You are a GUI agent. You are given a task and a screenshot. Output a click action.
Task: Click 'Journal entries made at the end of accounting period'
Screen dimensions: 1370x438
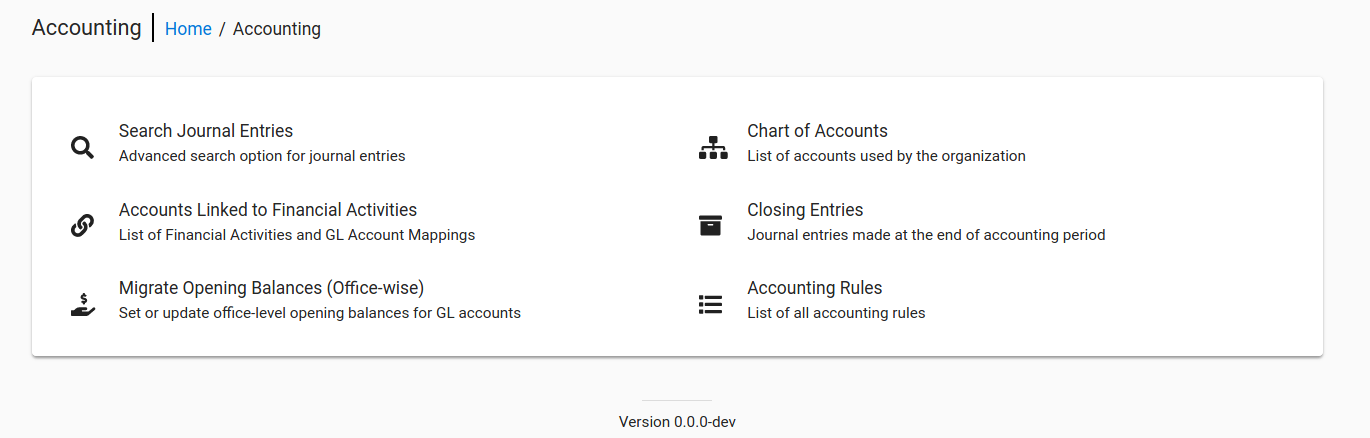click(x=926, y=235)
